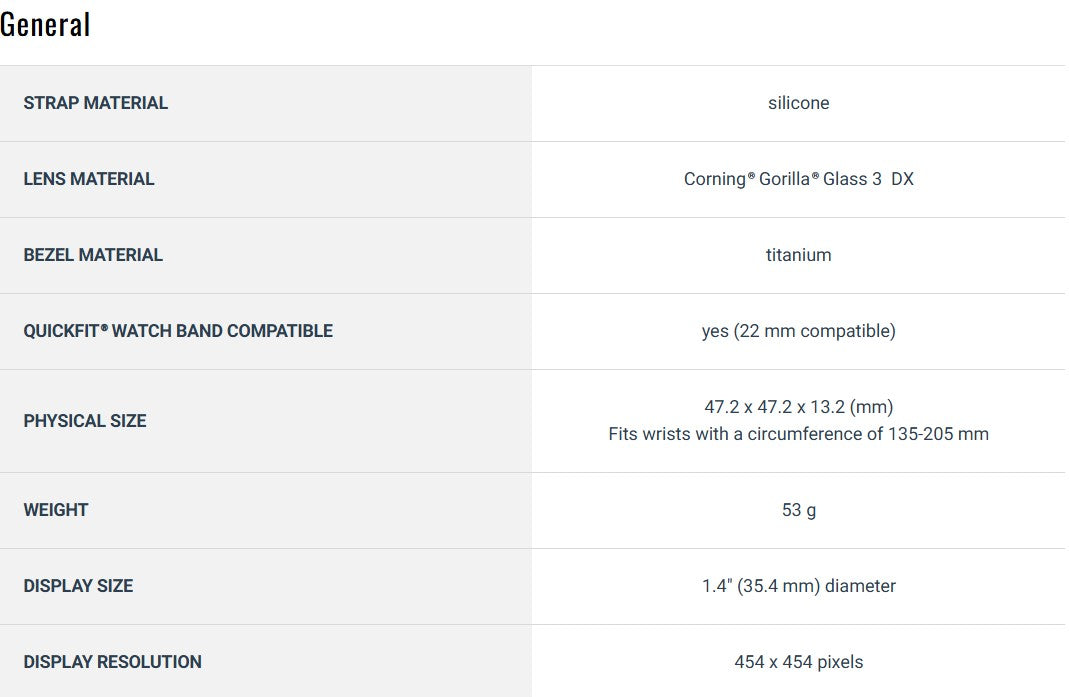Screen dimensions: 1069x697
Task: Select the DISPLAY RESOLUTION row label
Action: coord(112,662)
